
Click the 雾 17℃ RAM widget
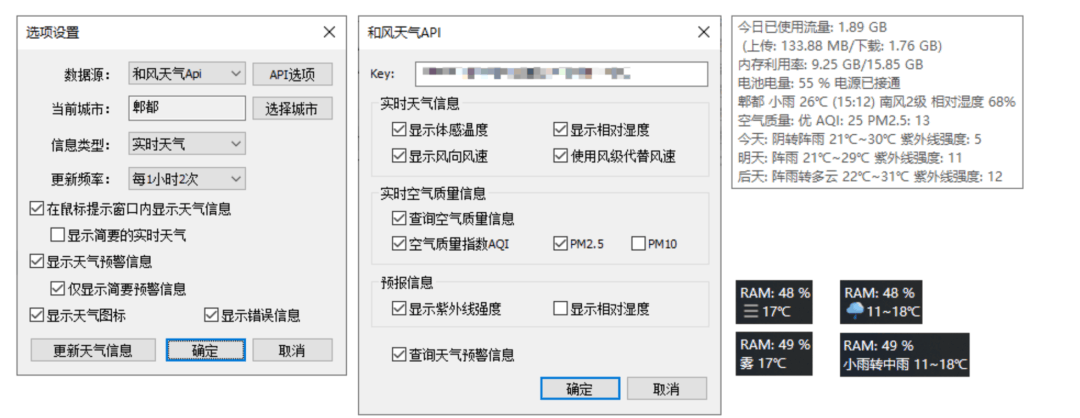[x=775, y=354]
